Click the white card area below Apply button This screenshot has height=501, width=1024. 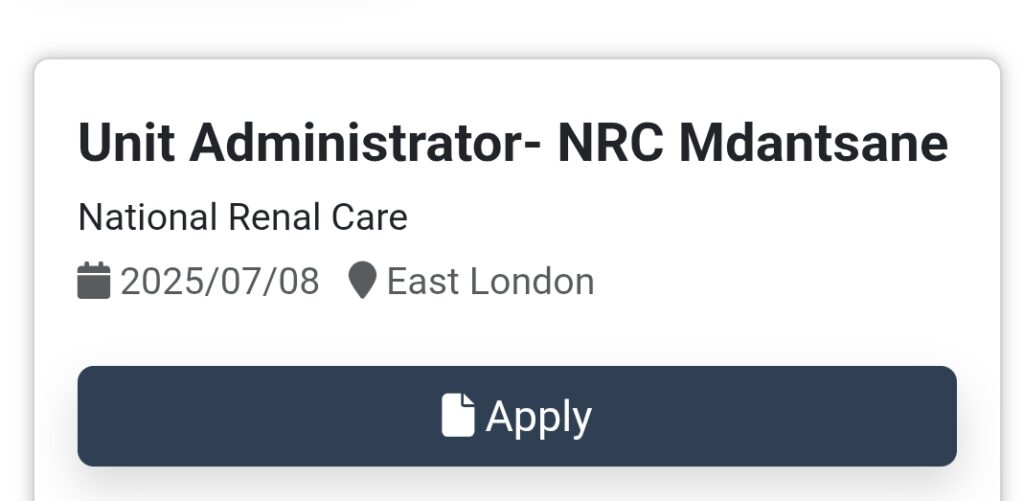[x=517, y=487]
